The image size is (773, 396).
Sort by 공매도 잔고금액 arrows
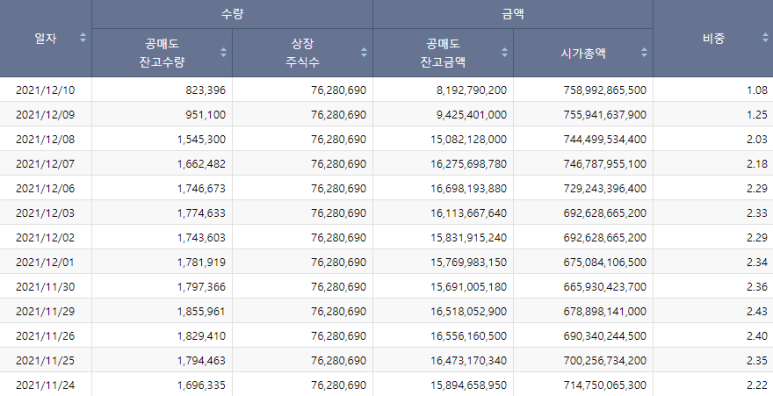(504, 52)
